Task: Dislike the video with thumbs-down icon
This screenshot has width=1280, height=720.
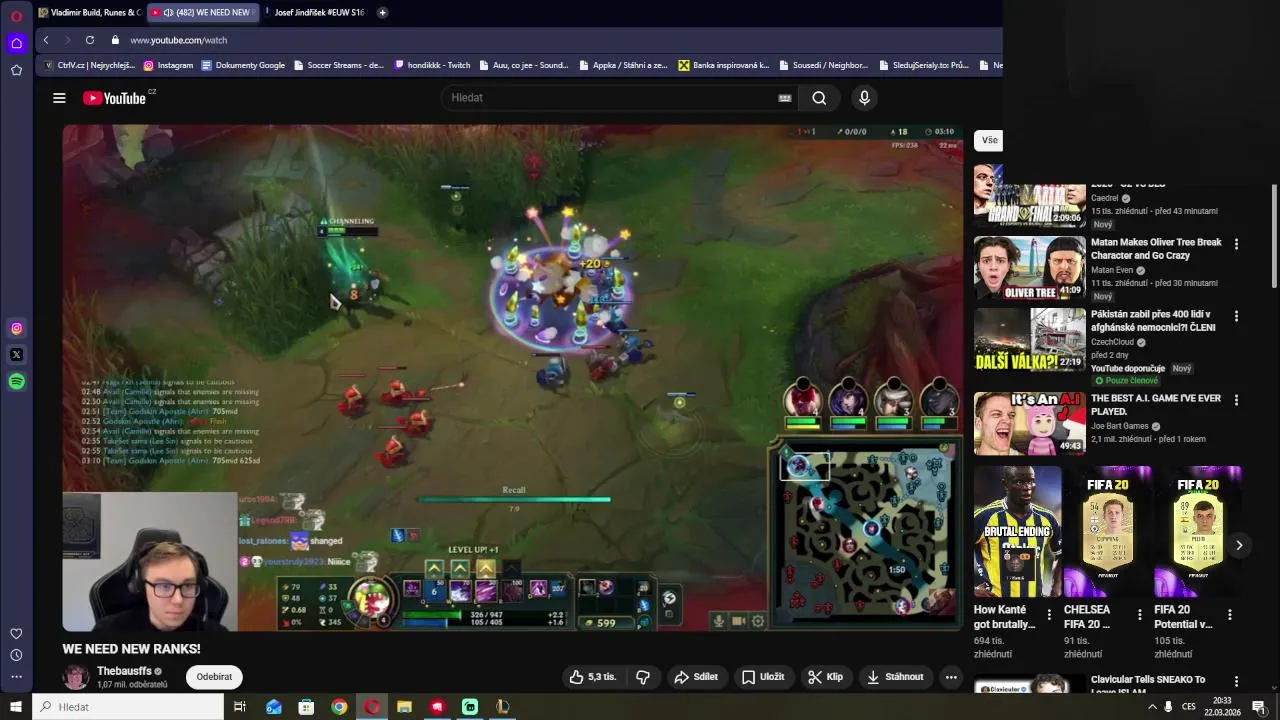Action: [643, 677]
